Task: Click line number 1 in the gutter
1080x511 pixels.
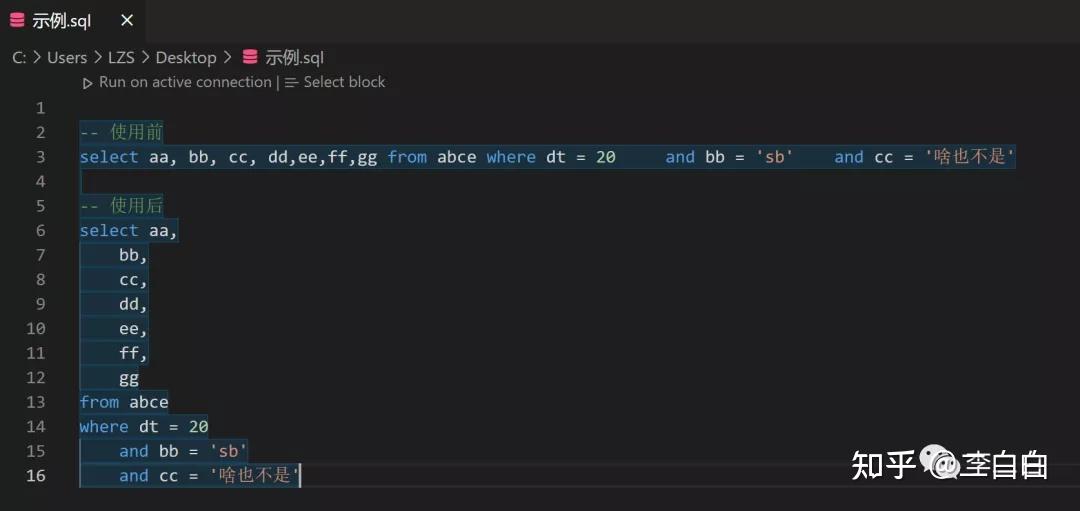Action: (40, 108)
